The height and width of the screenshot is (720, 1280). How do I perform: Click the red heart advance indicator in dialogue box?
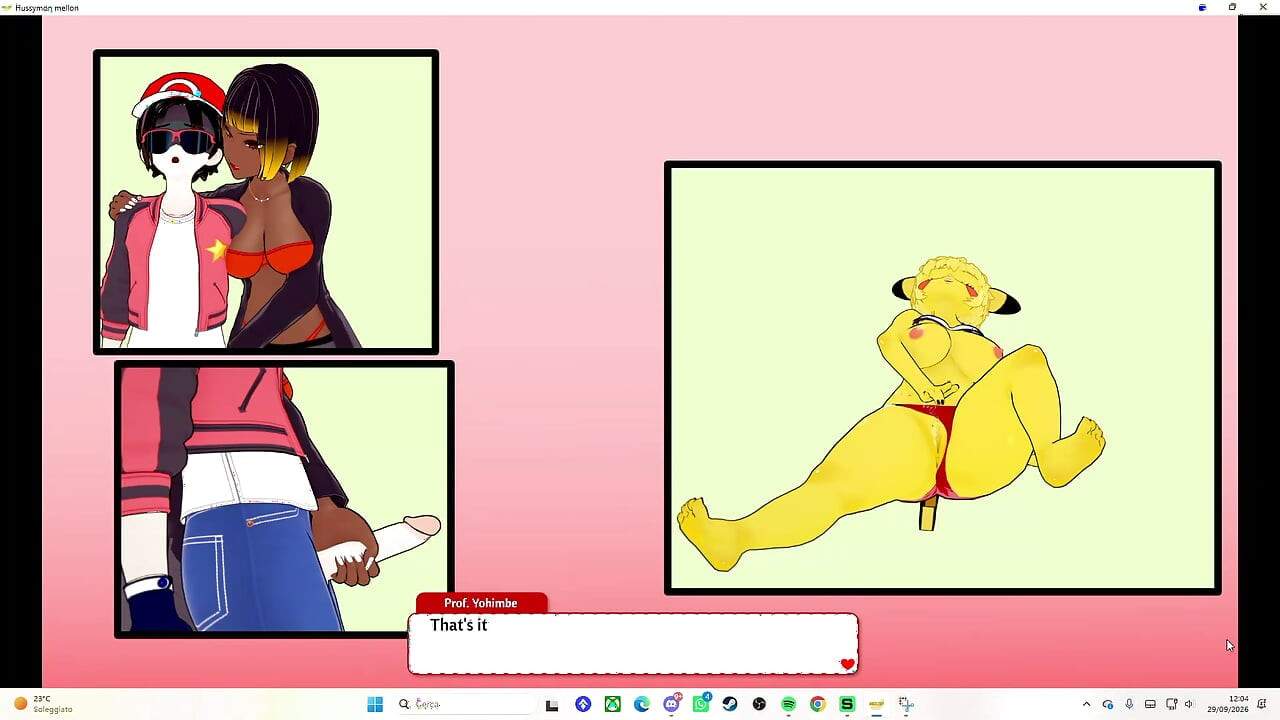[847, 664]
